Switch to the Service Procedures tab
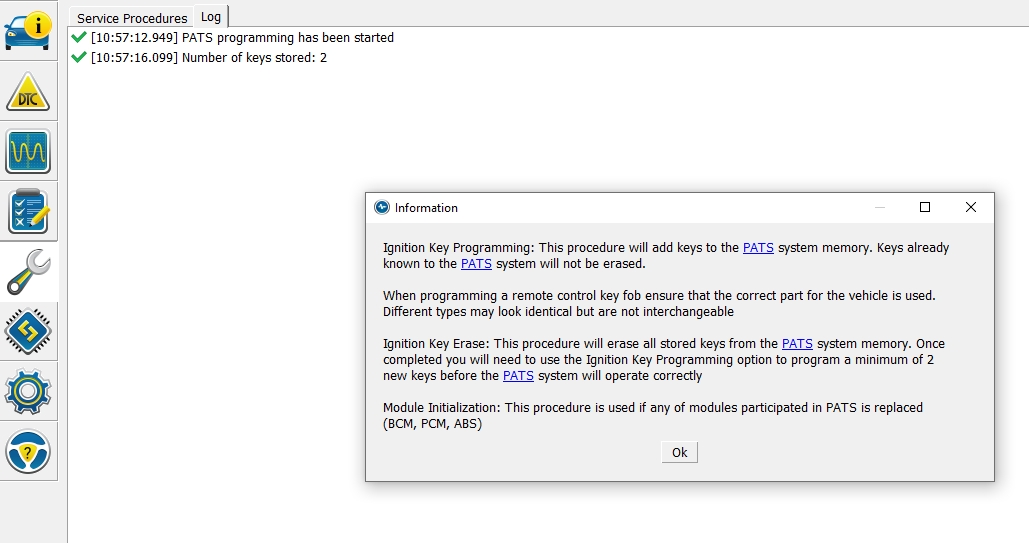 tap(132, 18)
